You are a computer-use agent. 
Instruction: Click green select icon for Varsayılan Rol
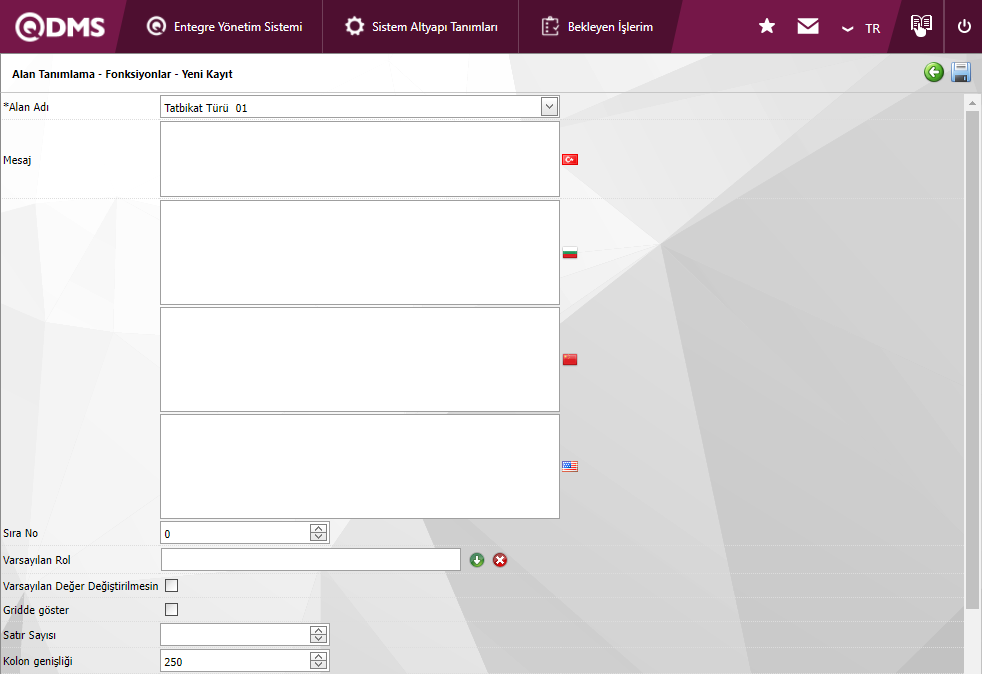click(x=477, y=560)
